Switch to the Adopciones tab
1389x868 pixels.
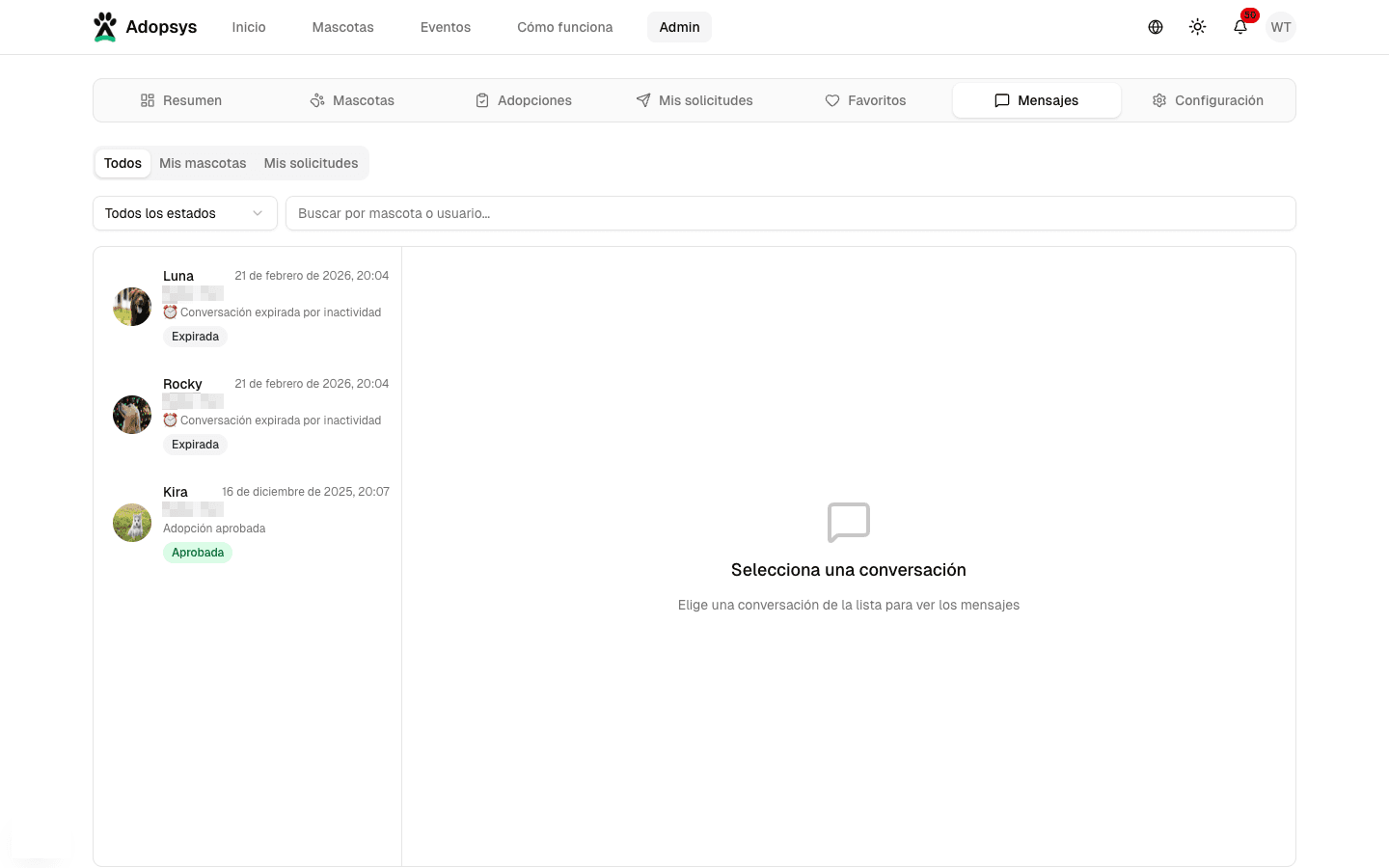point(523,100)
